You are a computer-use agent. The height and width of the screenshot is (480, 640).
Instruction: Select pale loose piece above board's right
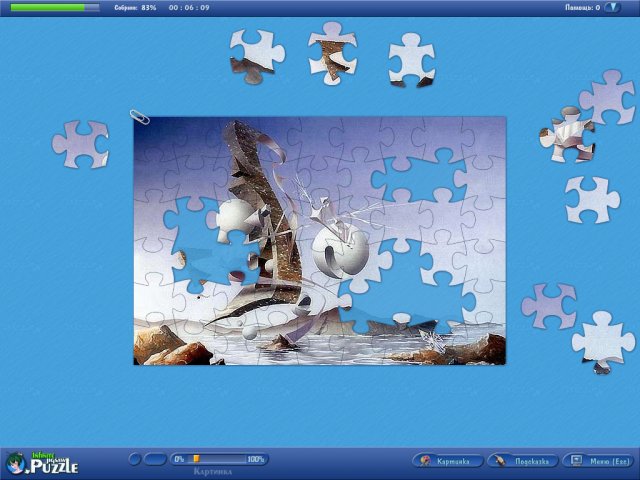412,60
